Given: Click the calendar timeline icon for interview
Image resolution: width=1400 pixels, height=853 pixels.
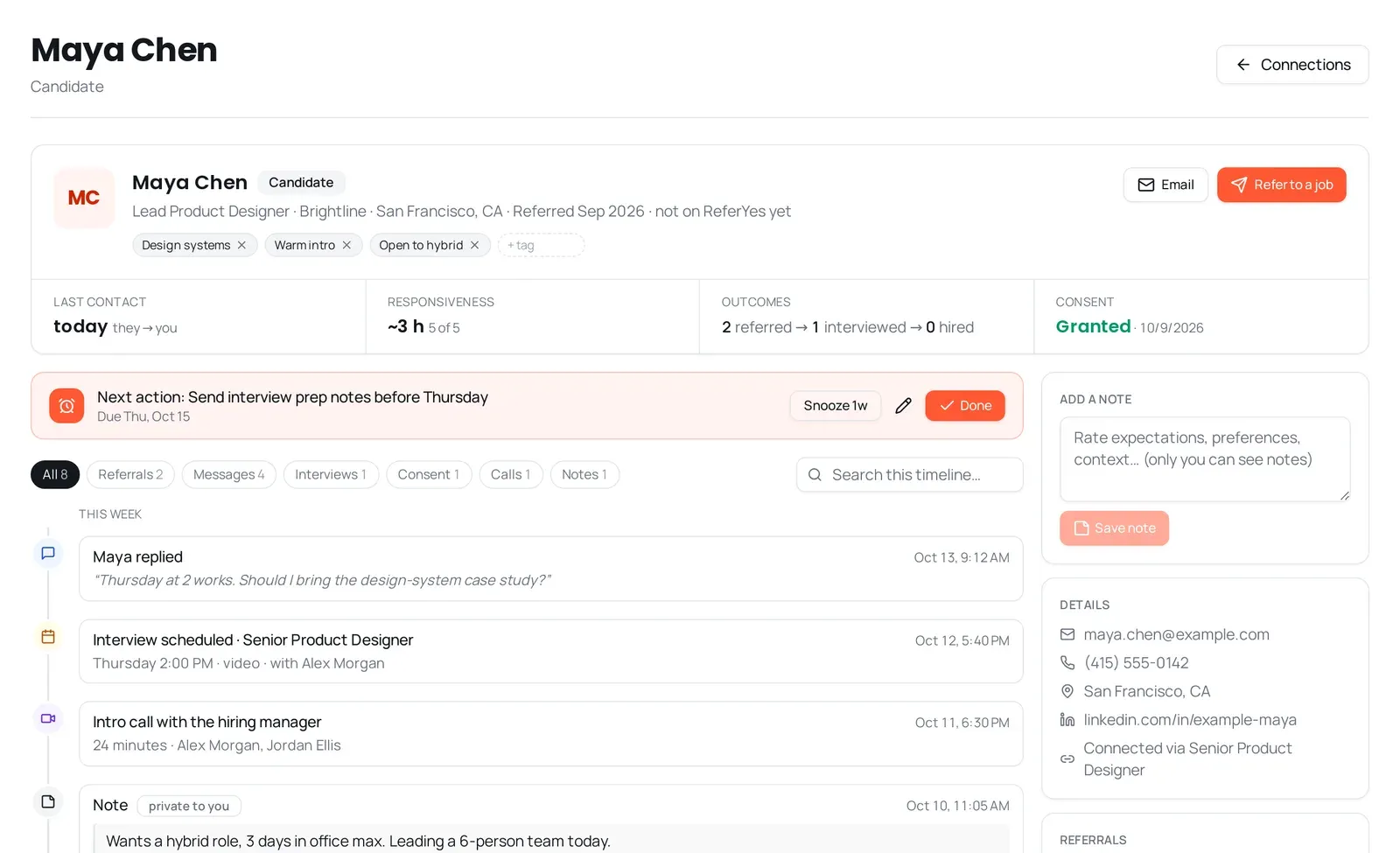Looking at the screenshot, I should 48,637.
